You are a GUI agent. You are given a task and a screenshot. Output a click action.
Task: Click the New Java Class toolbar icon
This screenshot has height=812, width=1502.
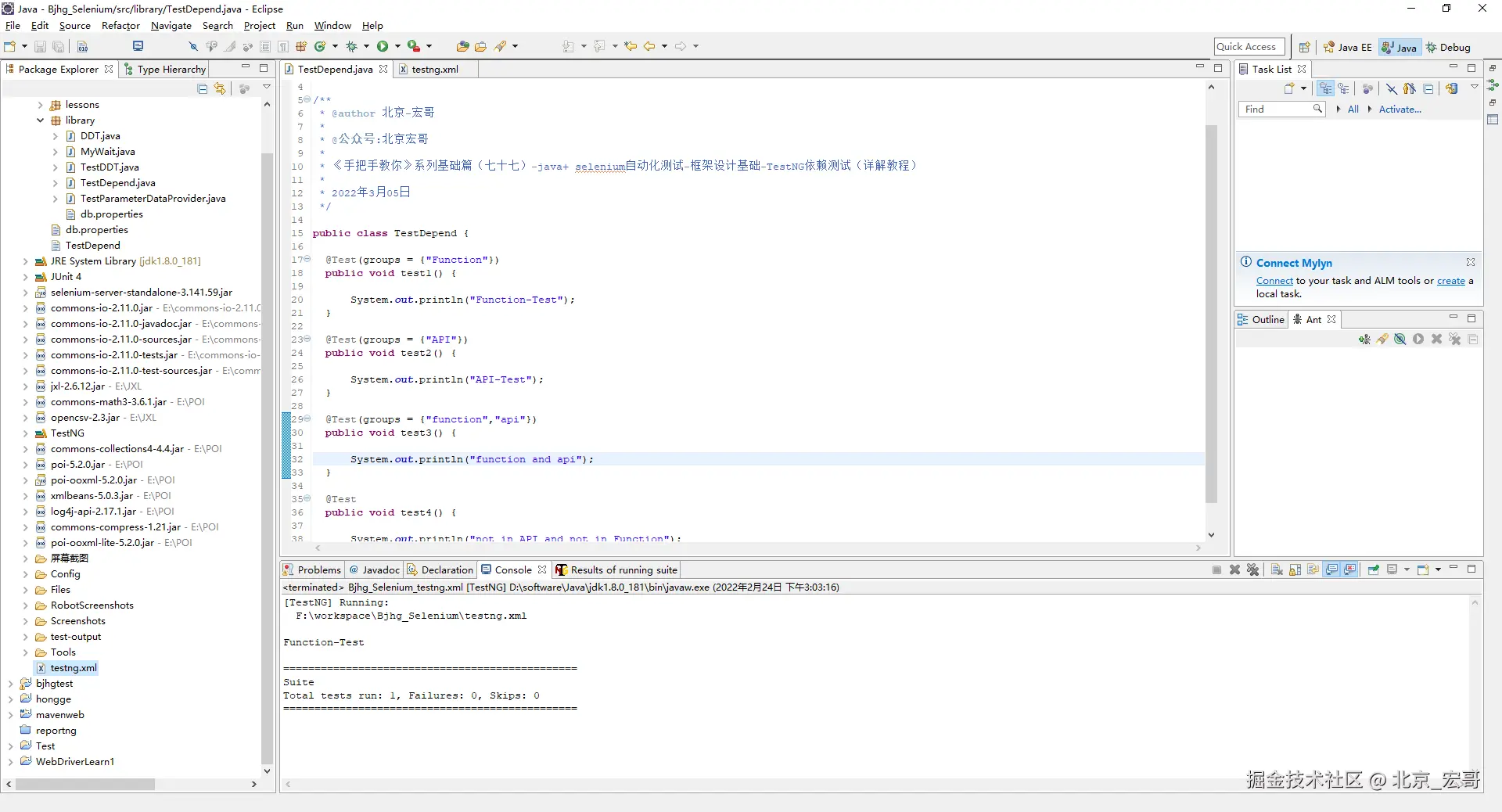[320, 47]
